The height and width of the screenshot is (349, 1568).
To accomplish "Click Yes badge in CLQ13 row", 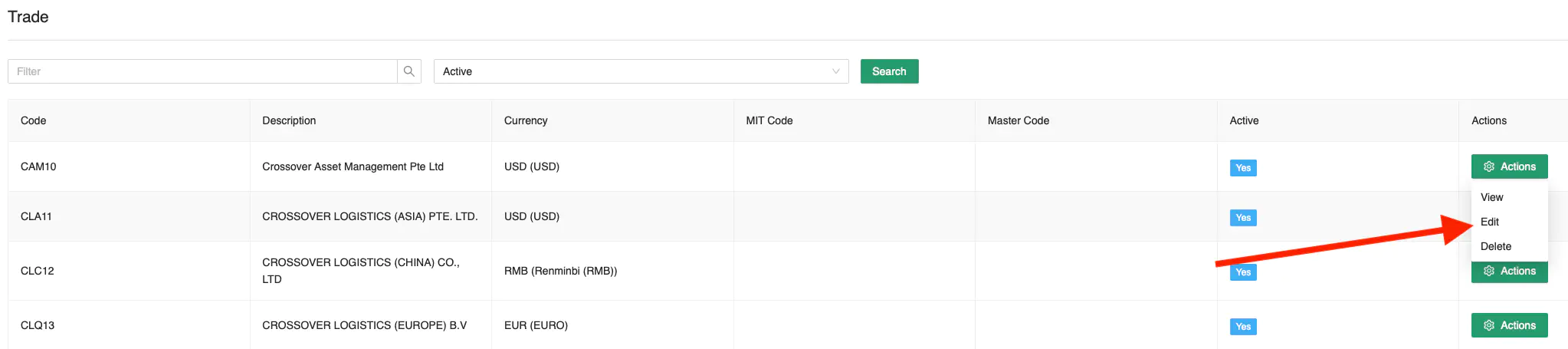I will point(1242,327).
